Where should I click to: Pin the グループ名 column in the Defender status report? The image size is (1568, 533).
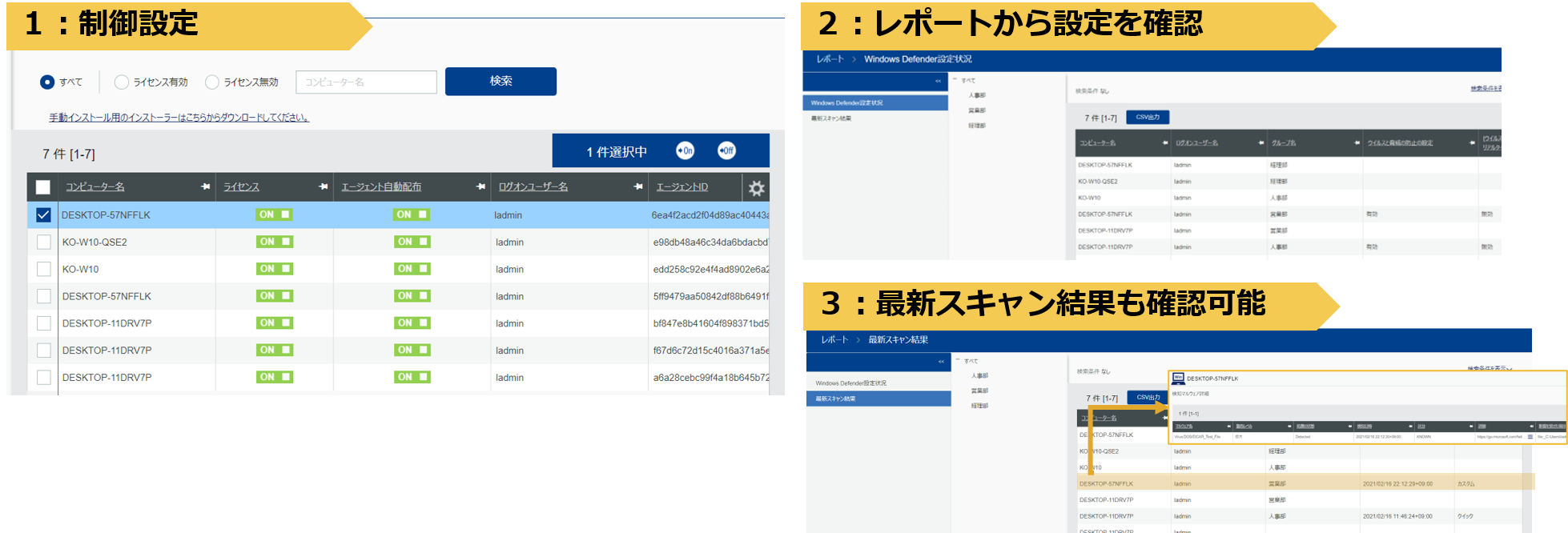1357,143
